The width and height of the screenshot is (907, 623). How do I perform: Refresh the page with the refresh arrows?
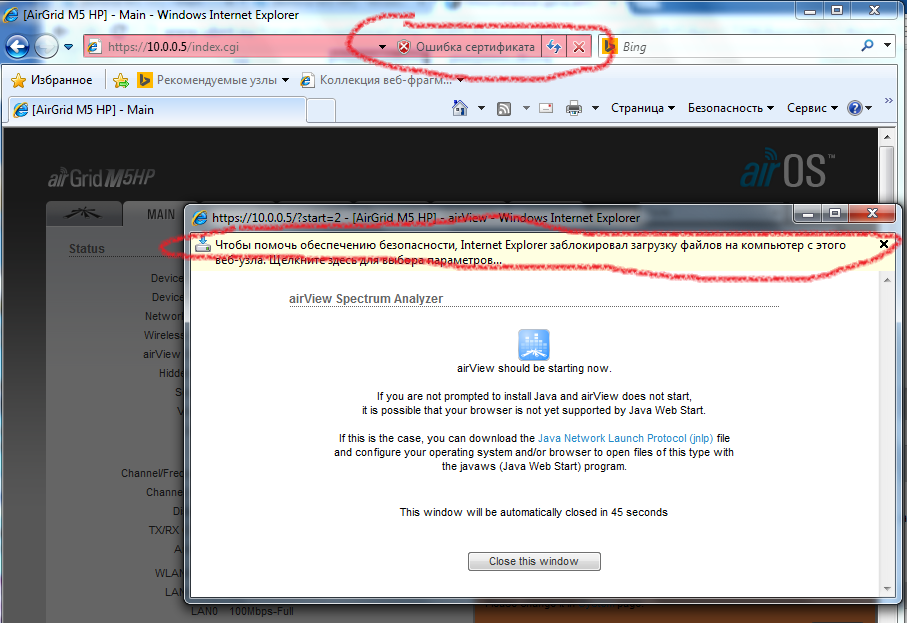click(554, 47)
